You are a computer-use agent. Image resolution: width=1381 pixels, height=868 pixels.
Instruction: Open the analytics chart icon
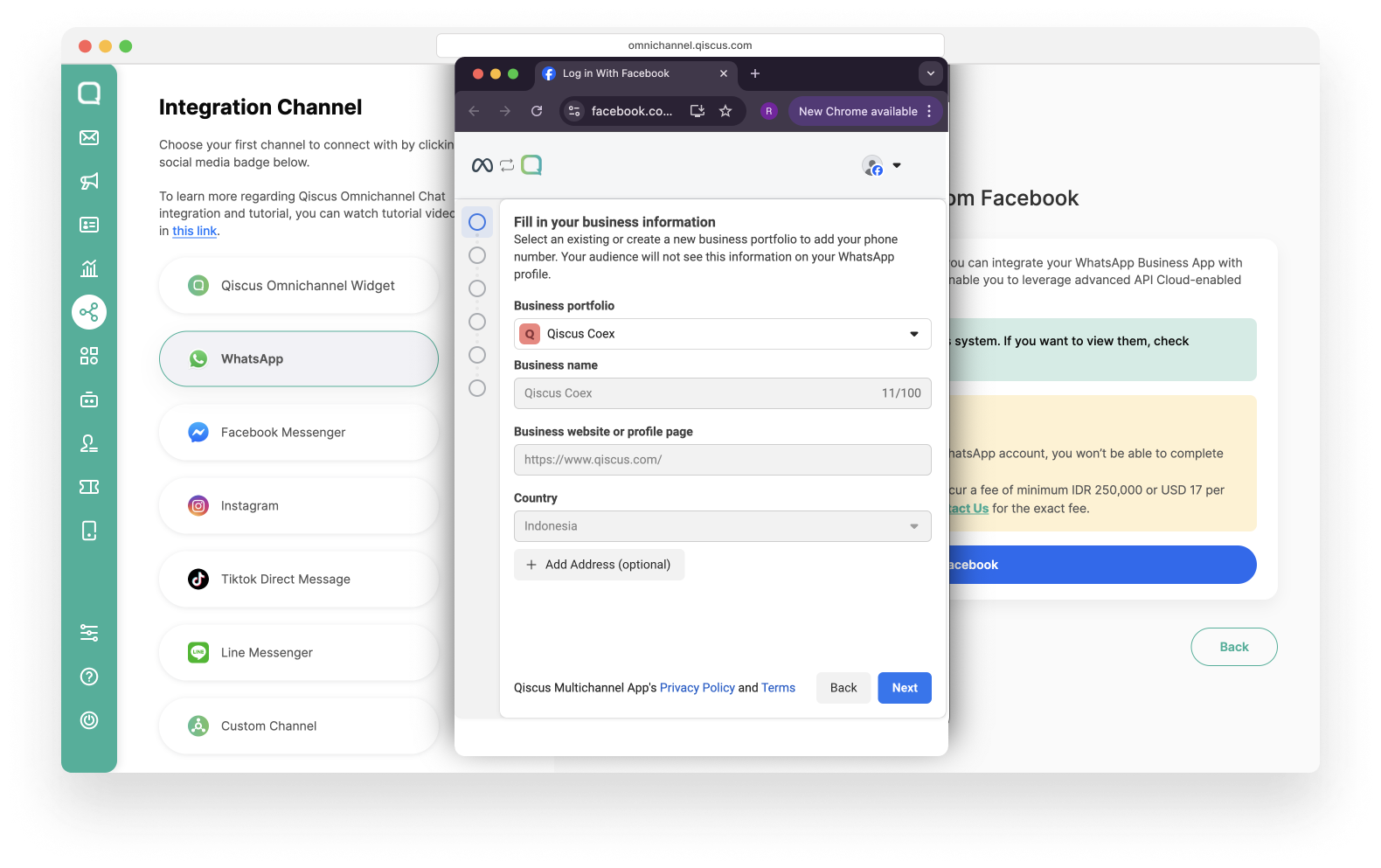(x=89, y=268)
